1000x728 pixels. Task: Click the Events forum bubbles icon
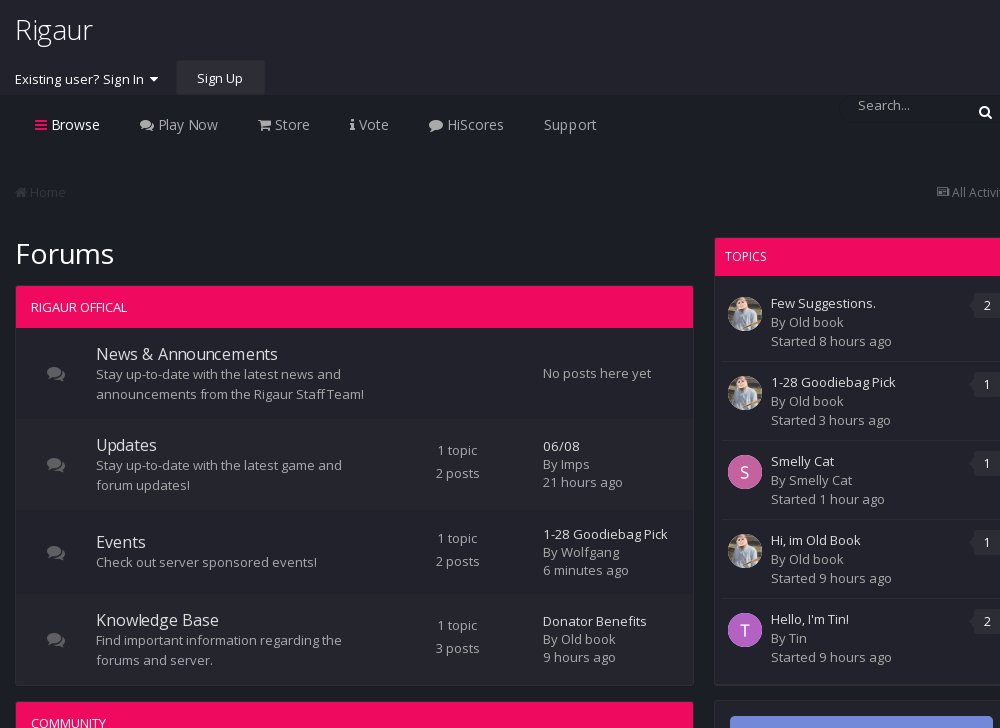click(x=56, y=552)
